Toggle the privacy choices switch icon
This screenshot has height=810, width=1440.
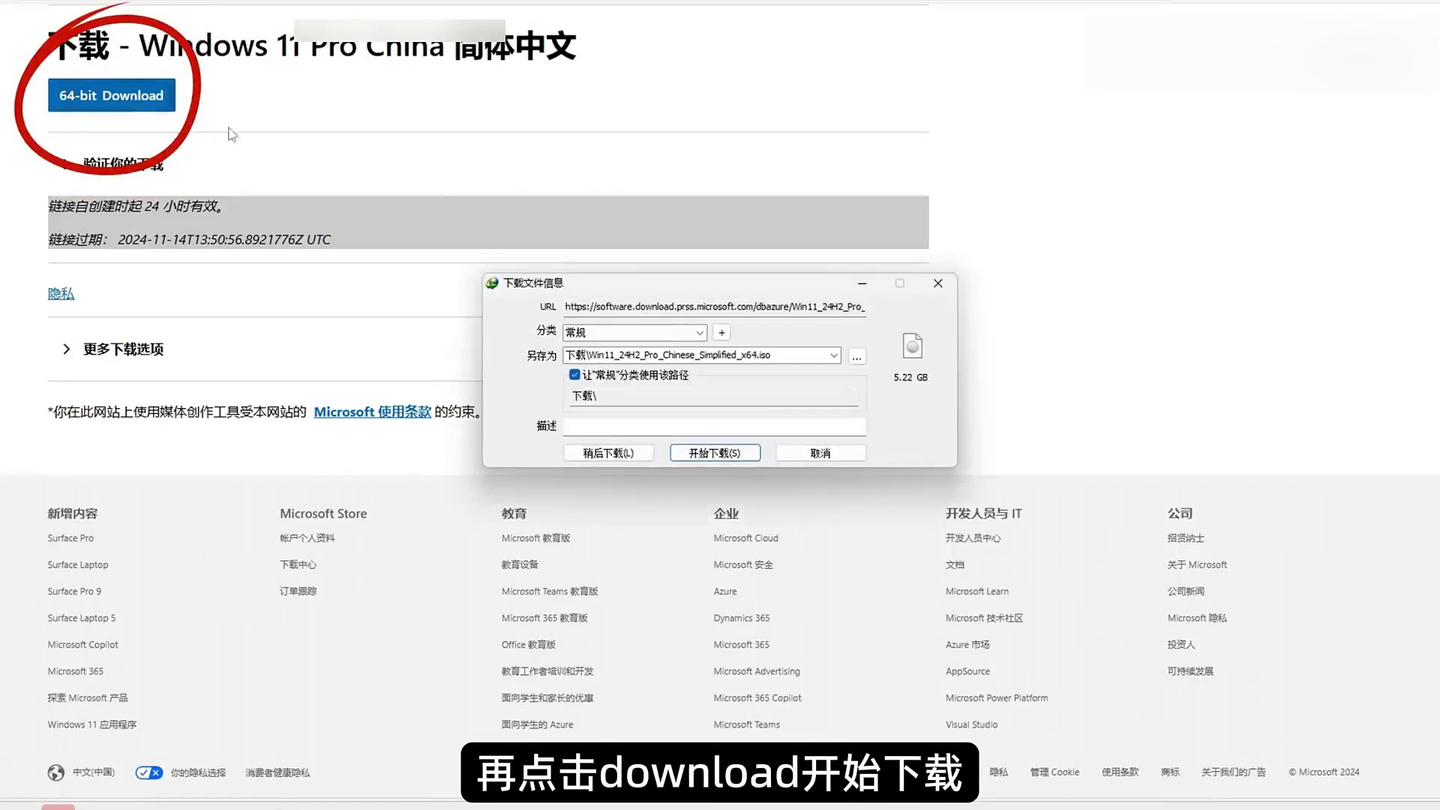click(149, 773)
